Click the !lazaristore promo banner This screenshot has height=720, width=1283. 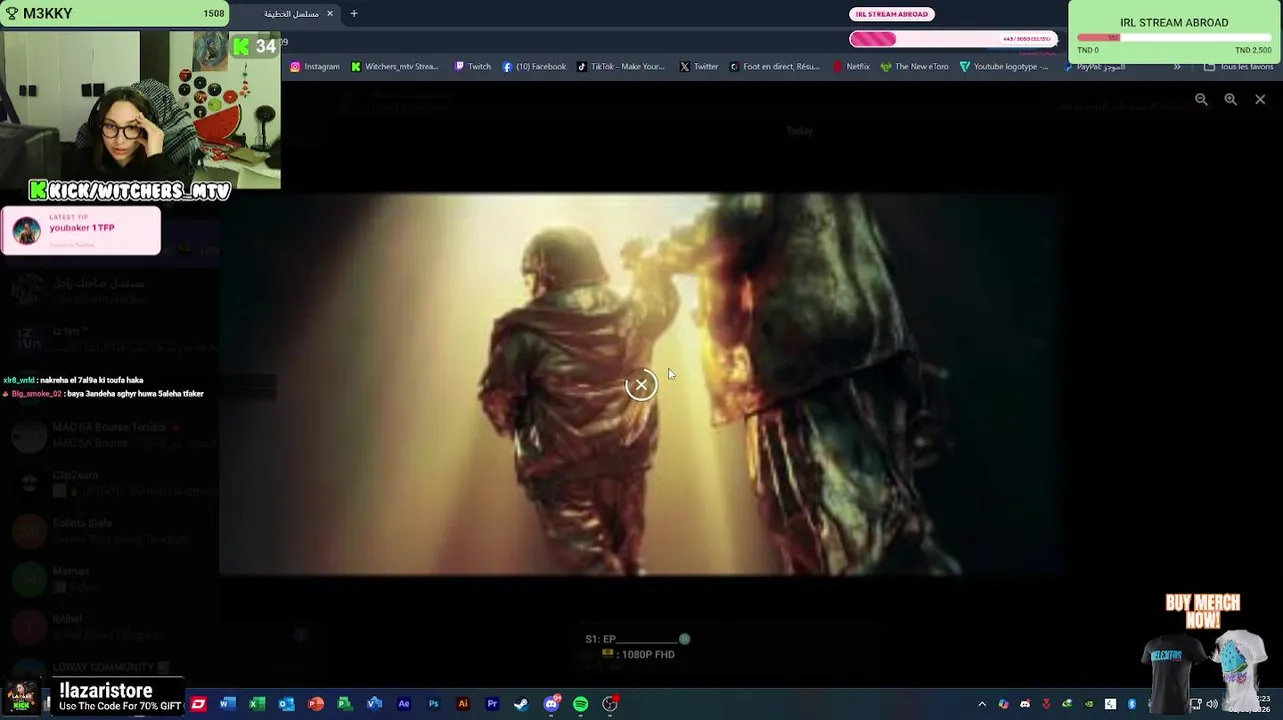click(120, 697)
